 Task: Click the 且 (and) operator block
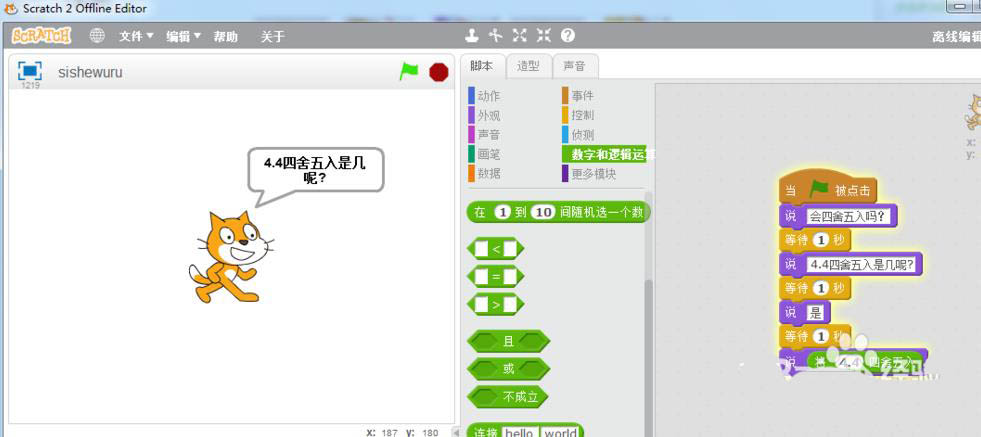(509, 341)
